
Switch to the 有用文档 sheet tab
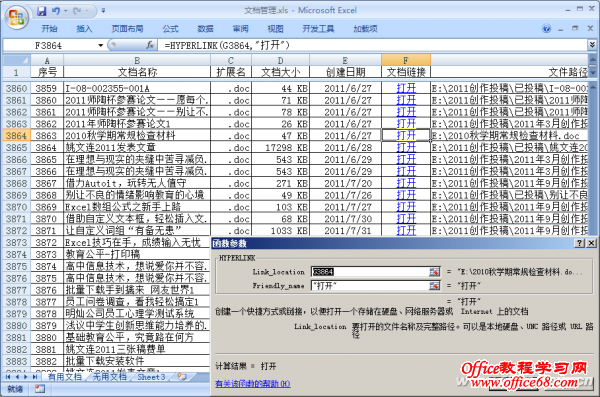coord(65,377)
